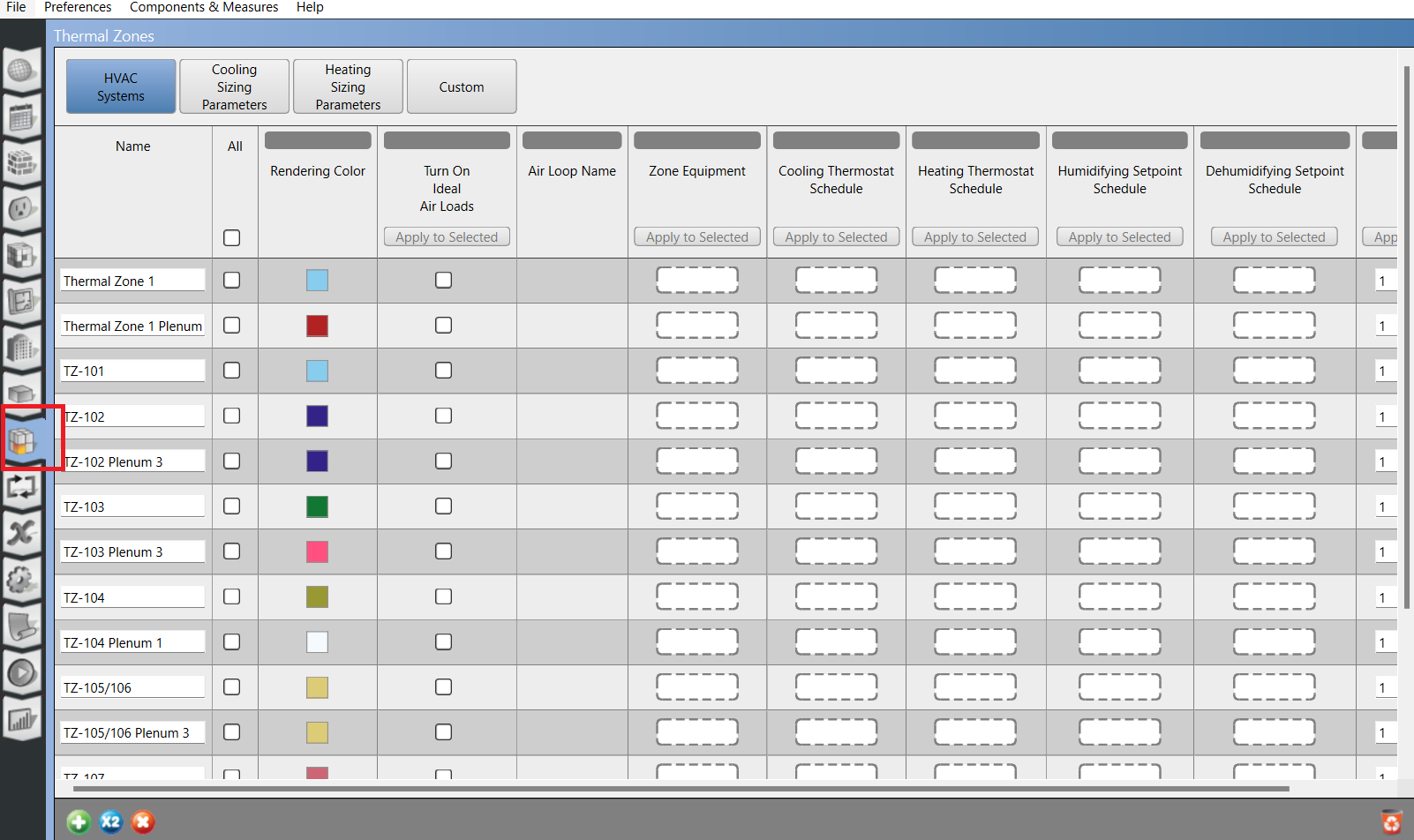Open the Spaces tab

[x=22, y=392]
